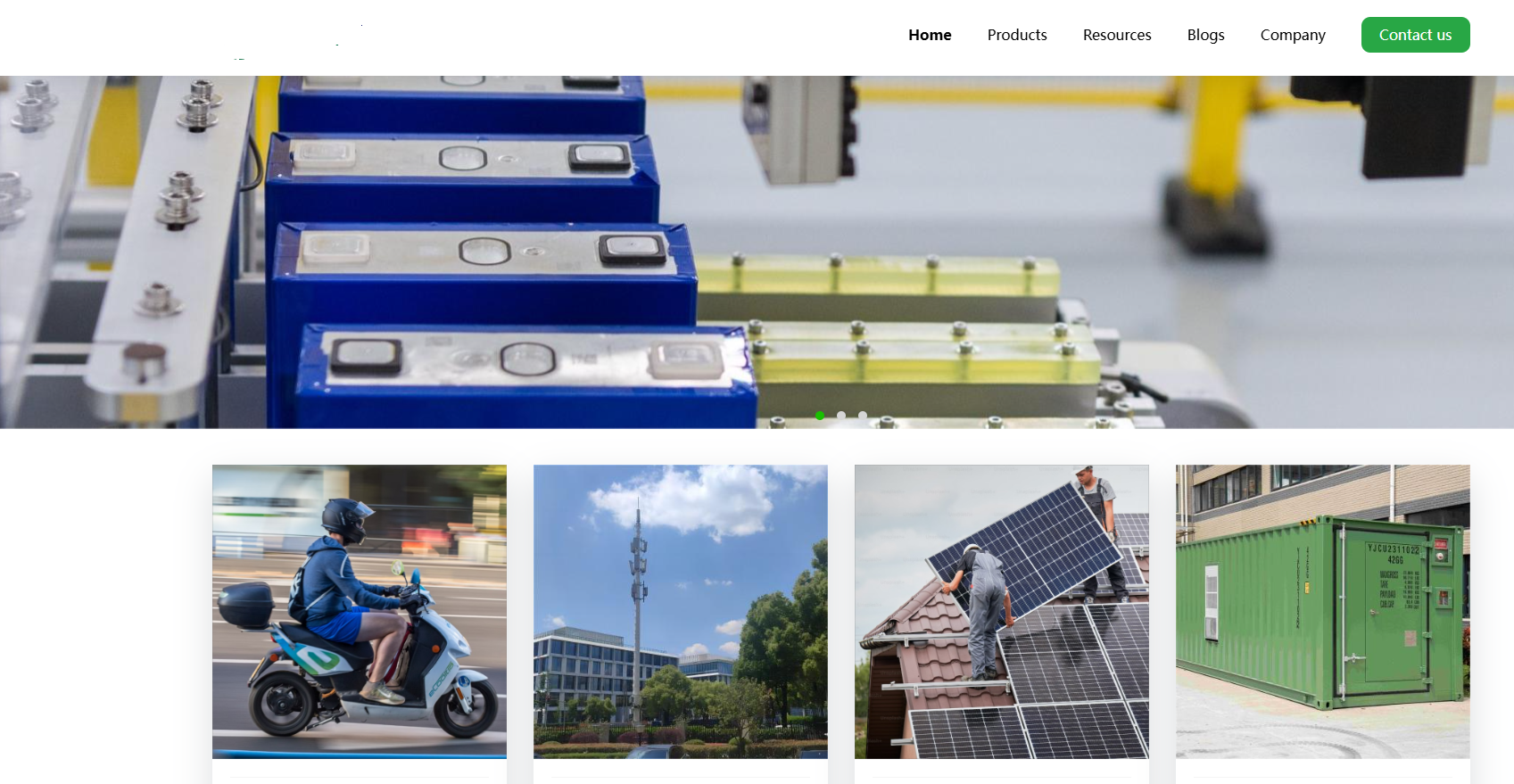Open the green storage container card

1323,612
